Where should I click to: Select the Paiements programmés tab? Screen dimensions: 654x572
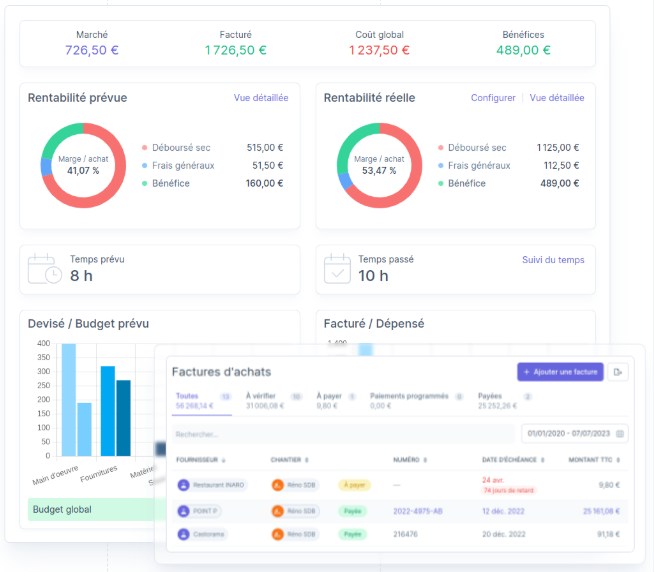coord(409,396)
